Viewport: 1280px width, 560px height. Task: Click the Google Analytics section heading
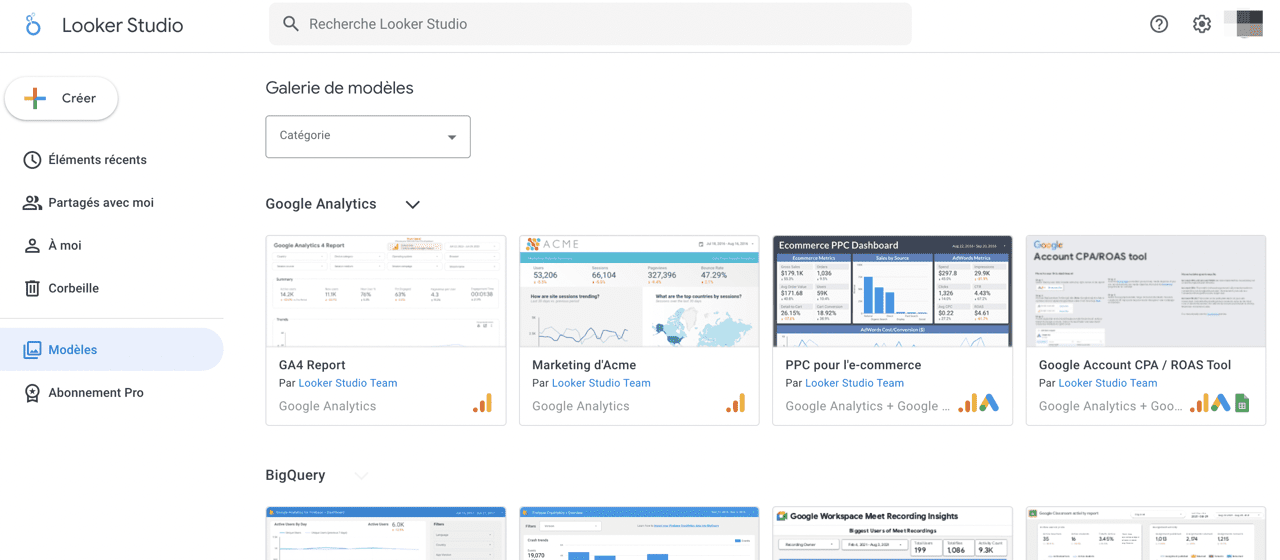(321, 204)
